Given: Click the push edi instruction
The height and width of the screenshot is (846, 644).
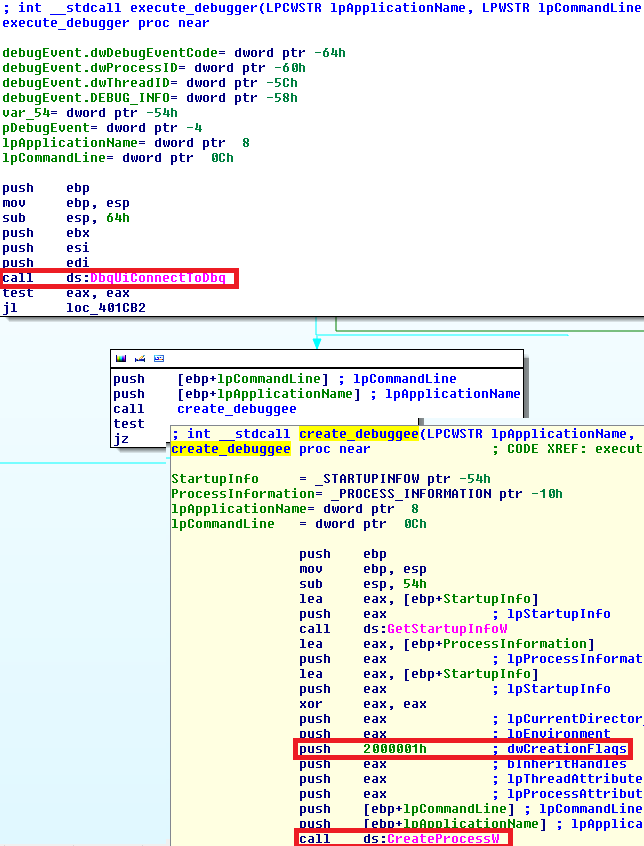Looking at the screenshot, I should (46, 263).
